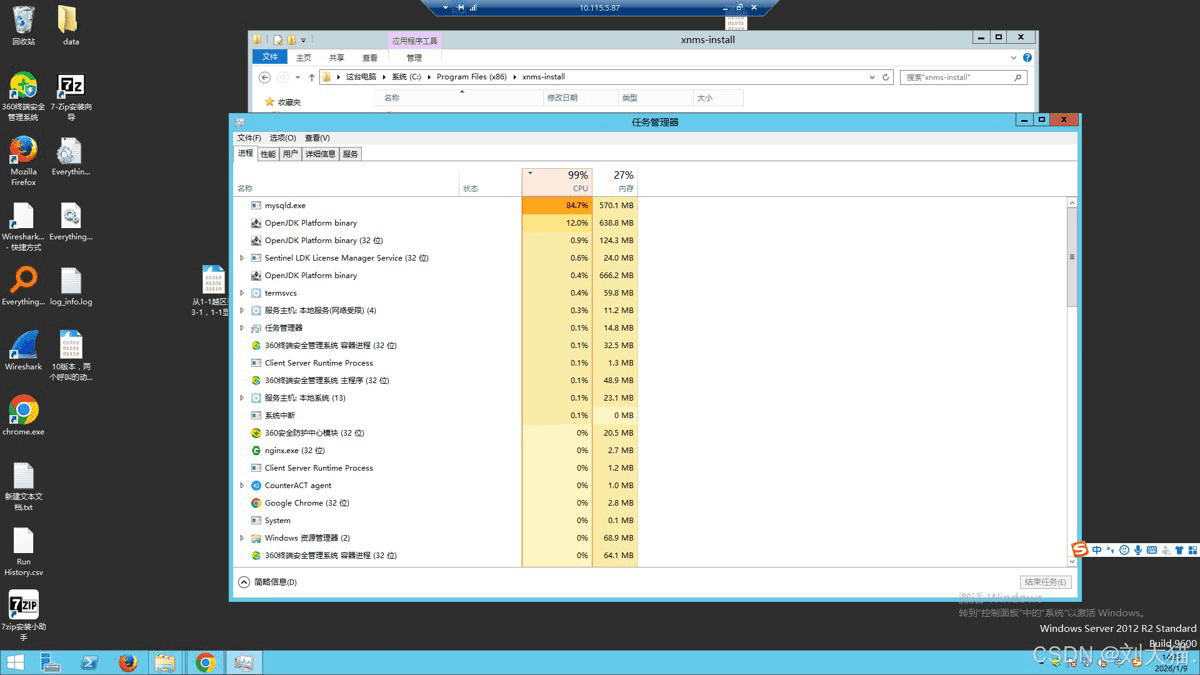1200x675 pixels.
Task: Expand the CounterACT agent group
Action: (x=242, y=485)
